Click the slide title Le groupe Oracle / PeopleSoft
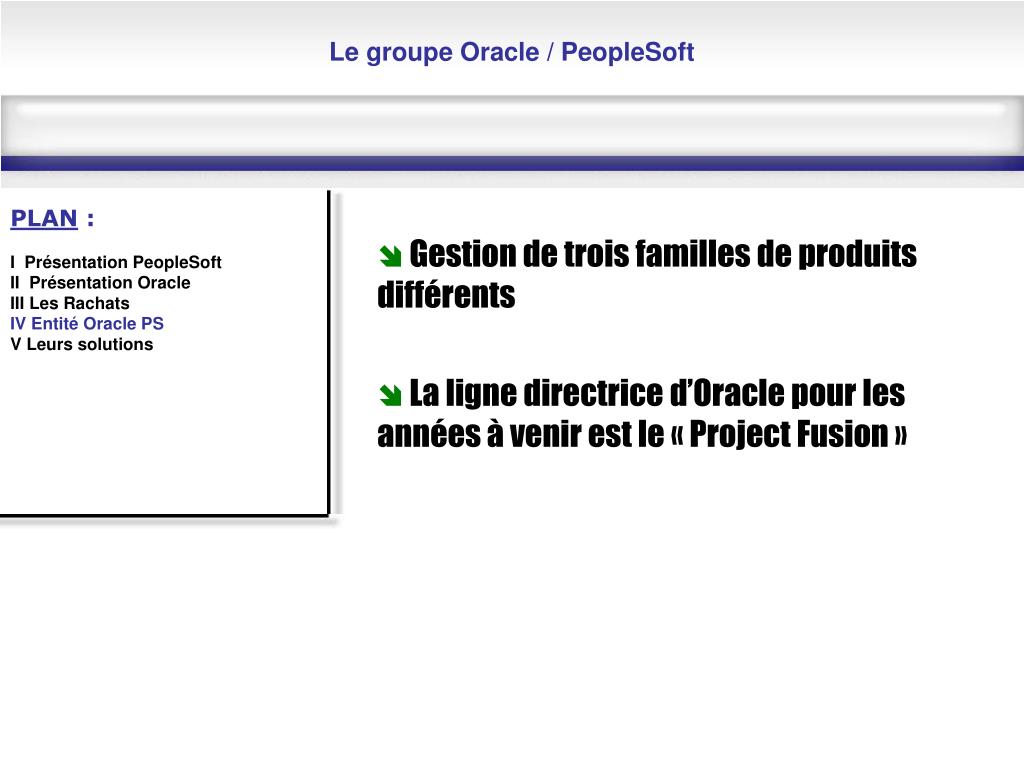The image size is (1024, 768). tap(511, 52)
